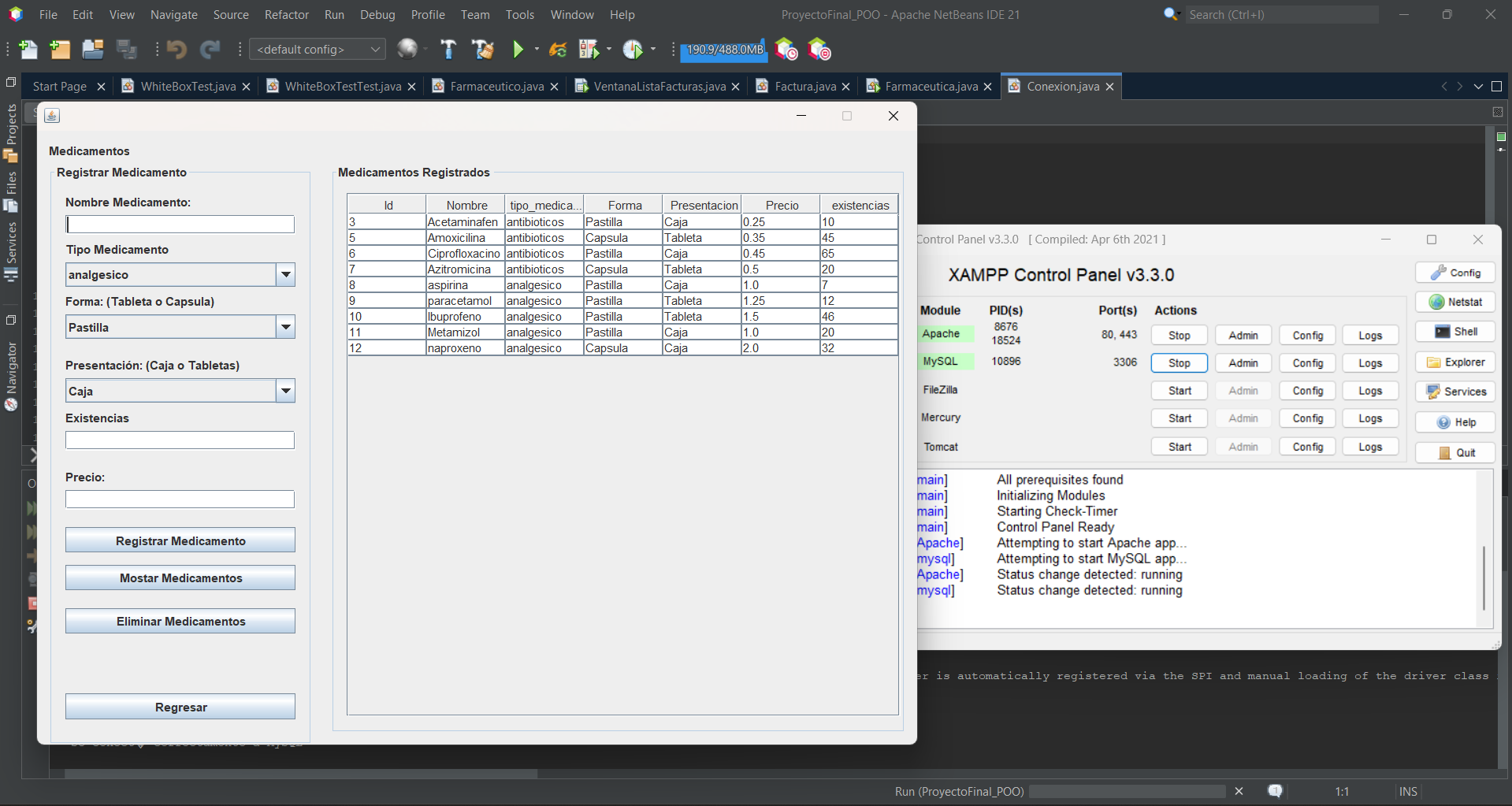
Task: Click the Save All toolbar icon
Action: click(127, 50)
